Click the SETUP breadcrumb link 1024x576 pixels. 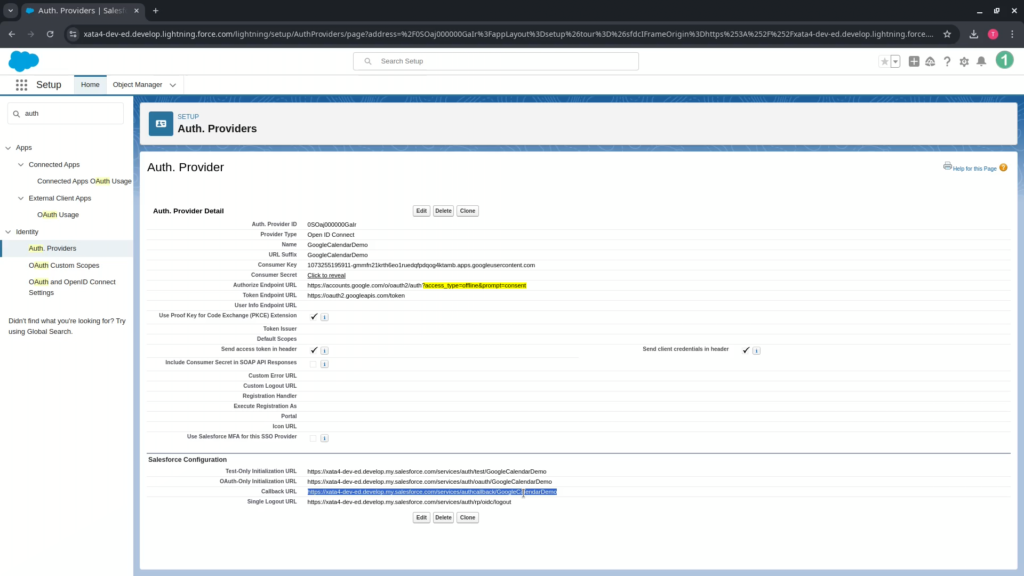coord(188,117)
